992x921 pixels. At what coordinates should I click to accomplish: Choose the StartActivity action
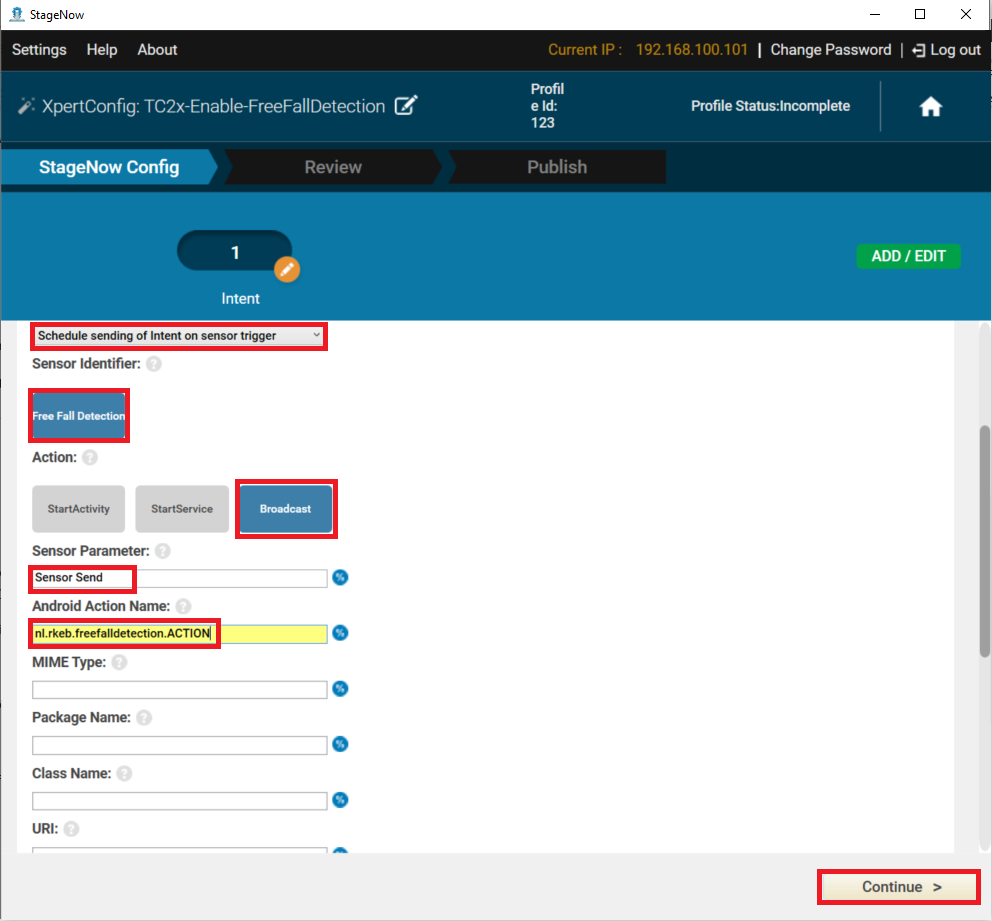[78, 509]
